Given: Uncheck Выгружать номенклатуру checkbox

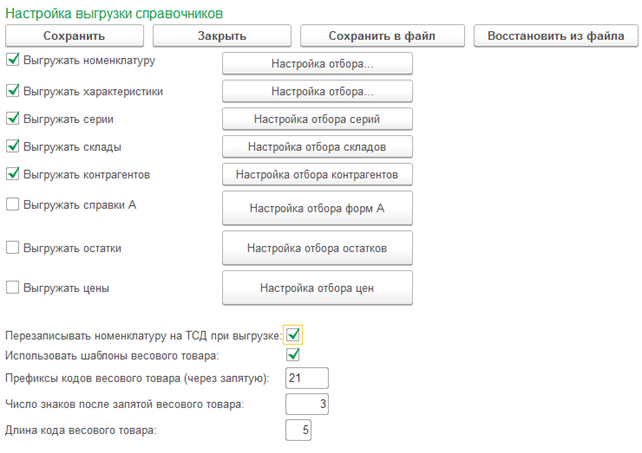Looking at the screenshot, I should (x=13, y=60).
